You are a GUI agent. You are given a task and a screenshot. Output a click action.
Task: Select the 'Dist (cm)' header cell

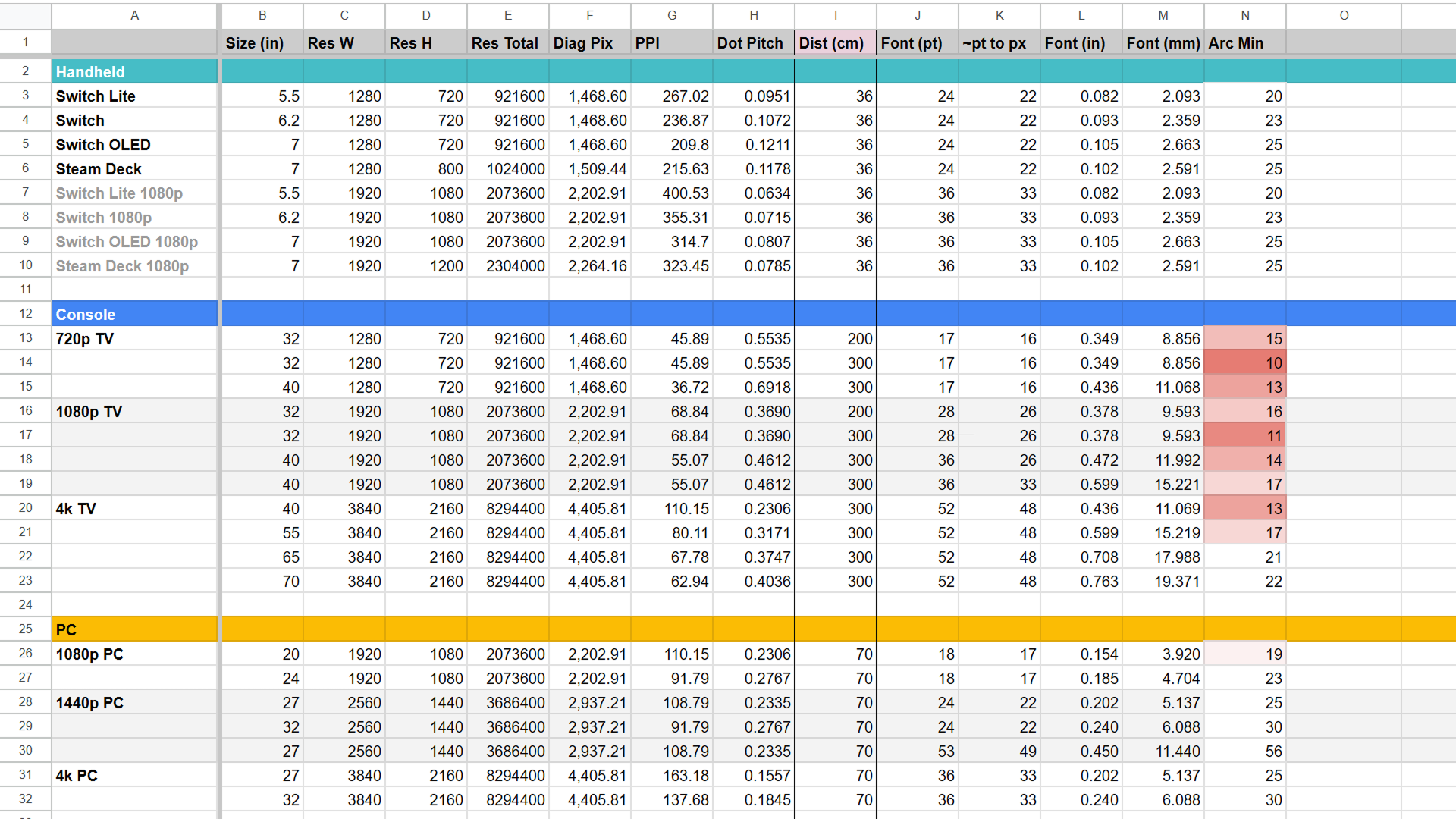coord(836,42)
